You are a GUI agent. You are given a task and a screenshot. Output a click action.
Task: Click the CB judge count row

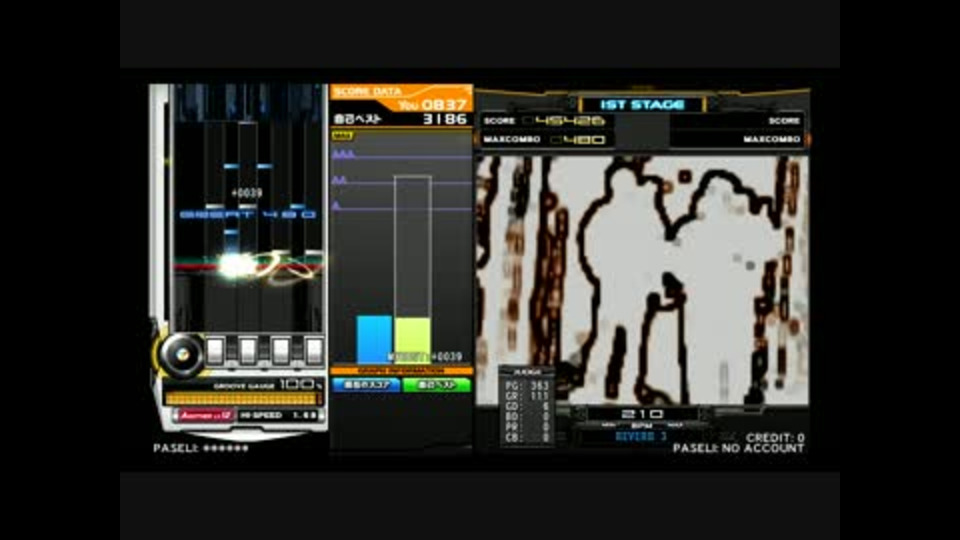[x=527, y=438]
